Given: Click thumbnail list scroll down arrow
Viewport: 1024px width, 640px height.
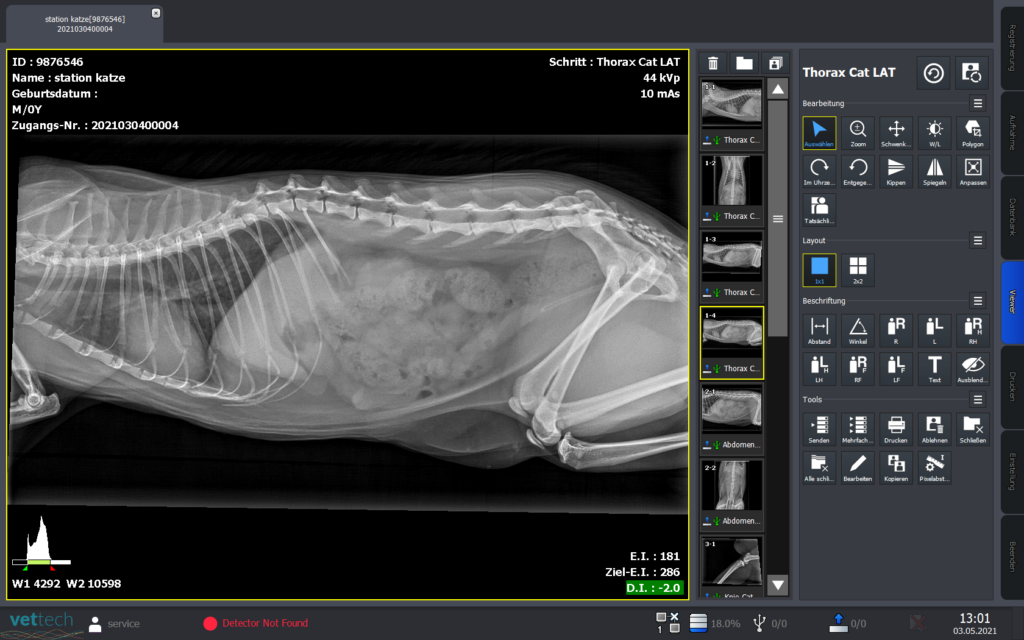Looking at the screenshot, I should [x=778, y=585].
